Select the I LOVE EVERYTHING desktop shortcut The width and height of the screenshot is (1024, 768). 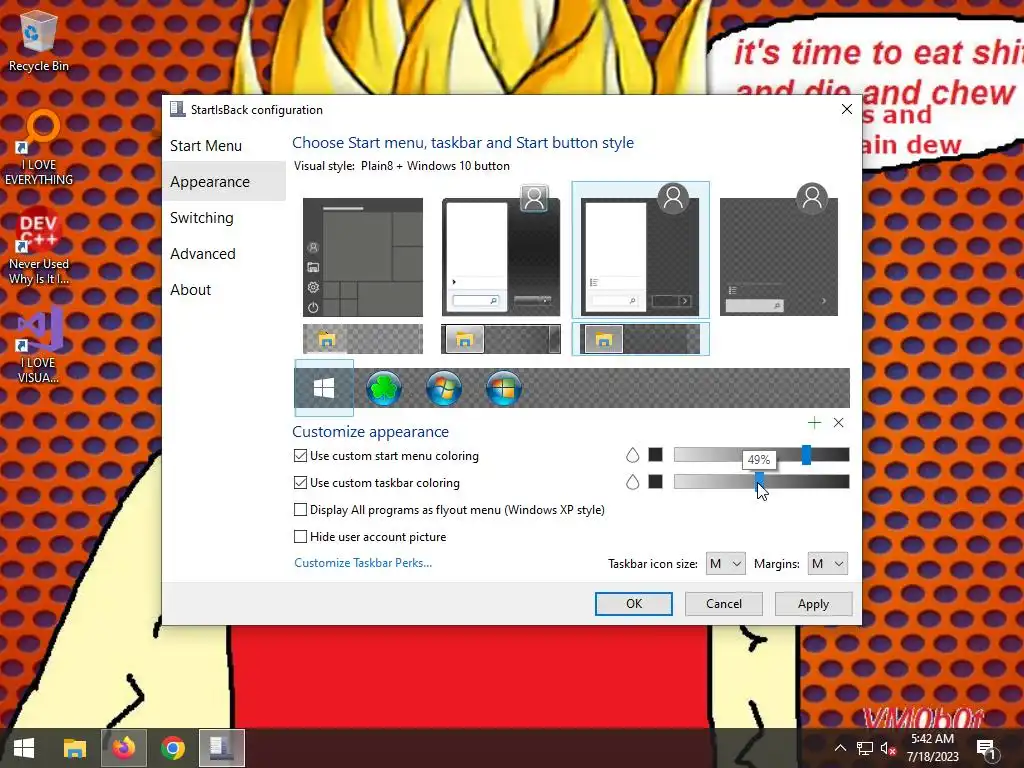pos(39,148)
